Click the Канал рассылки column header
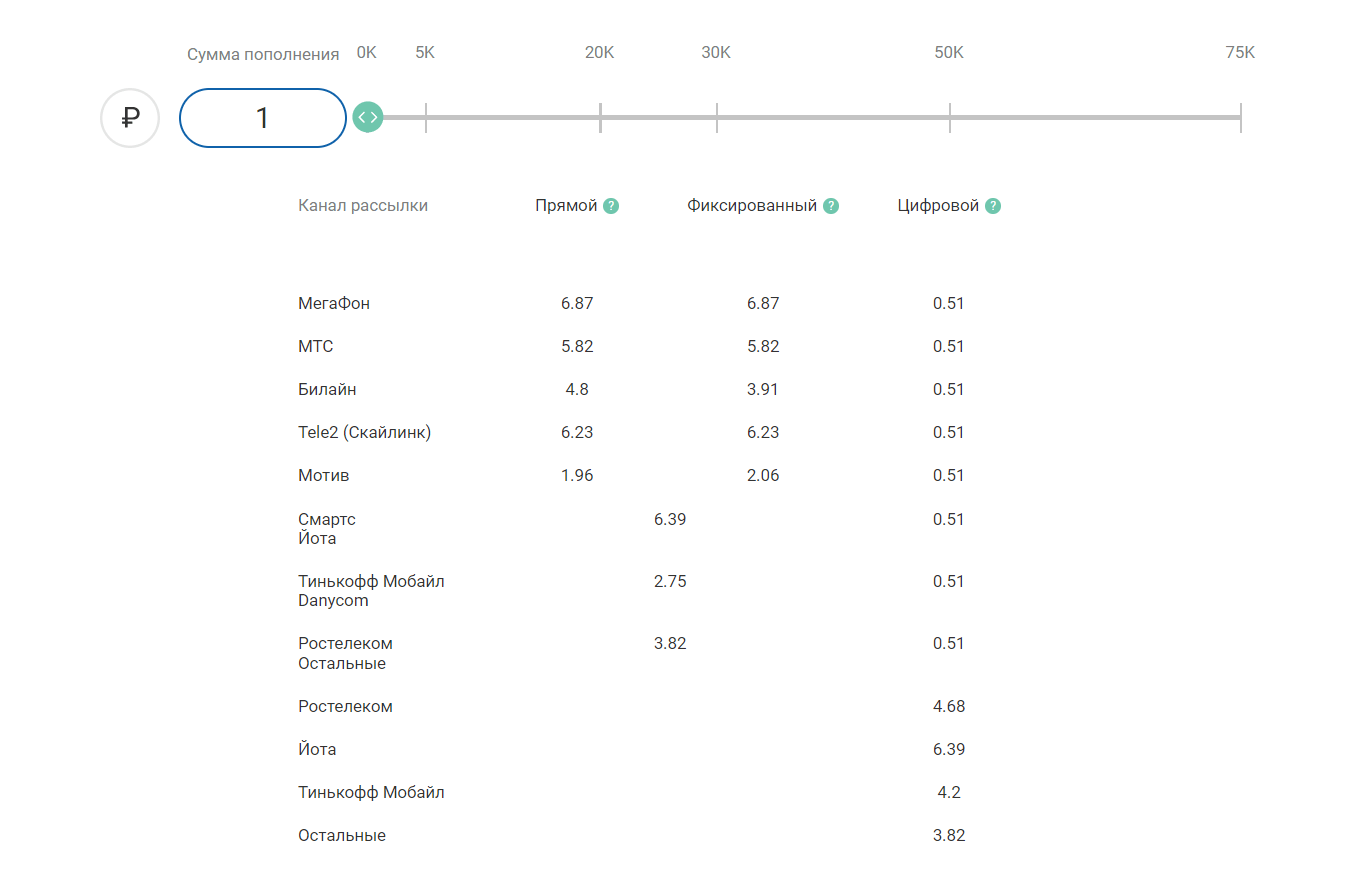This screenshot has width=1354, height=881. coord(363,206)
